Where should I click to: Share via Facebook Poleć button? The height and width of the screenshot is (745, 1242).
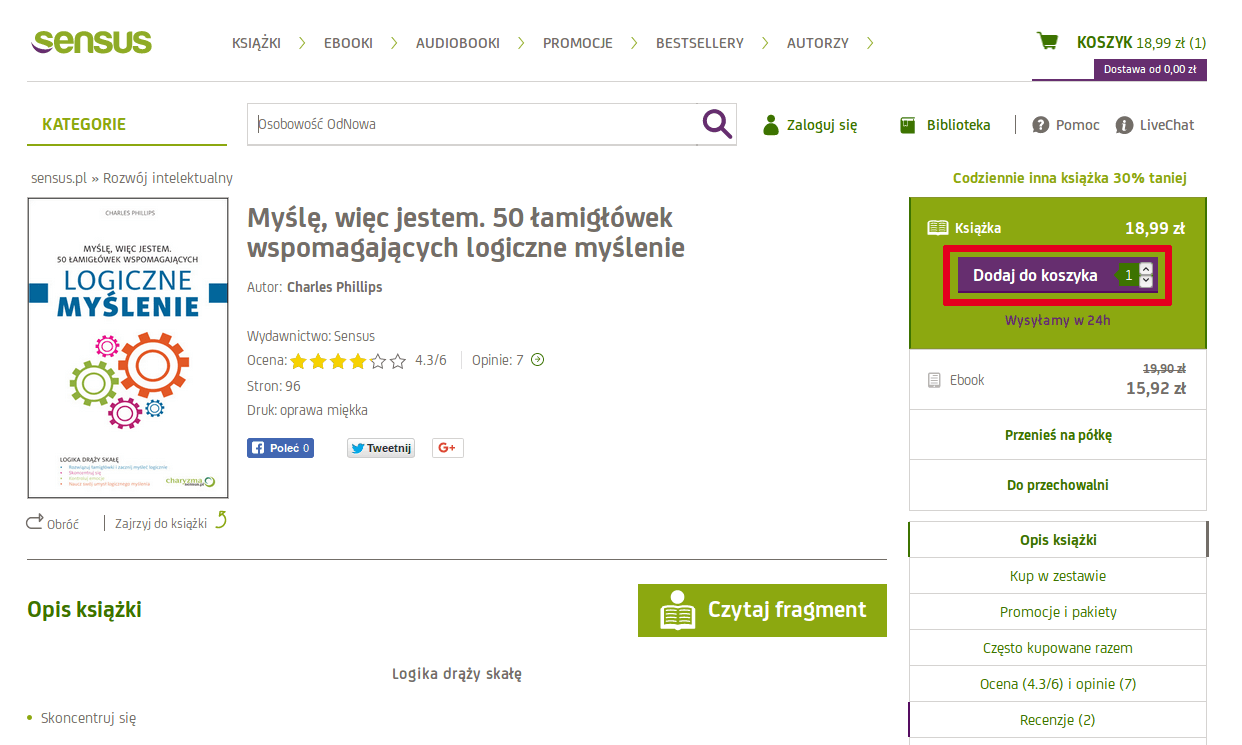(280, 448)
